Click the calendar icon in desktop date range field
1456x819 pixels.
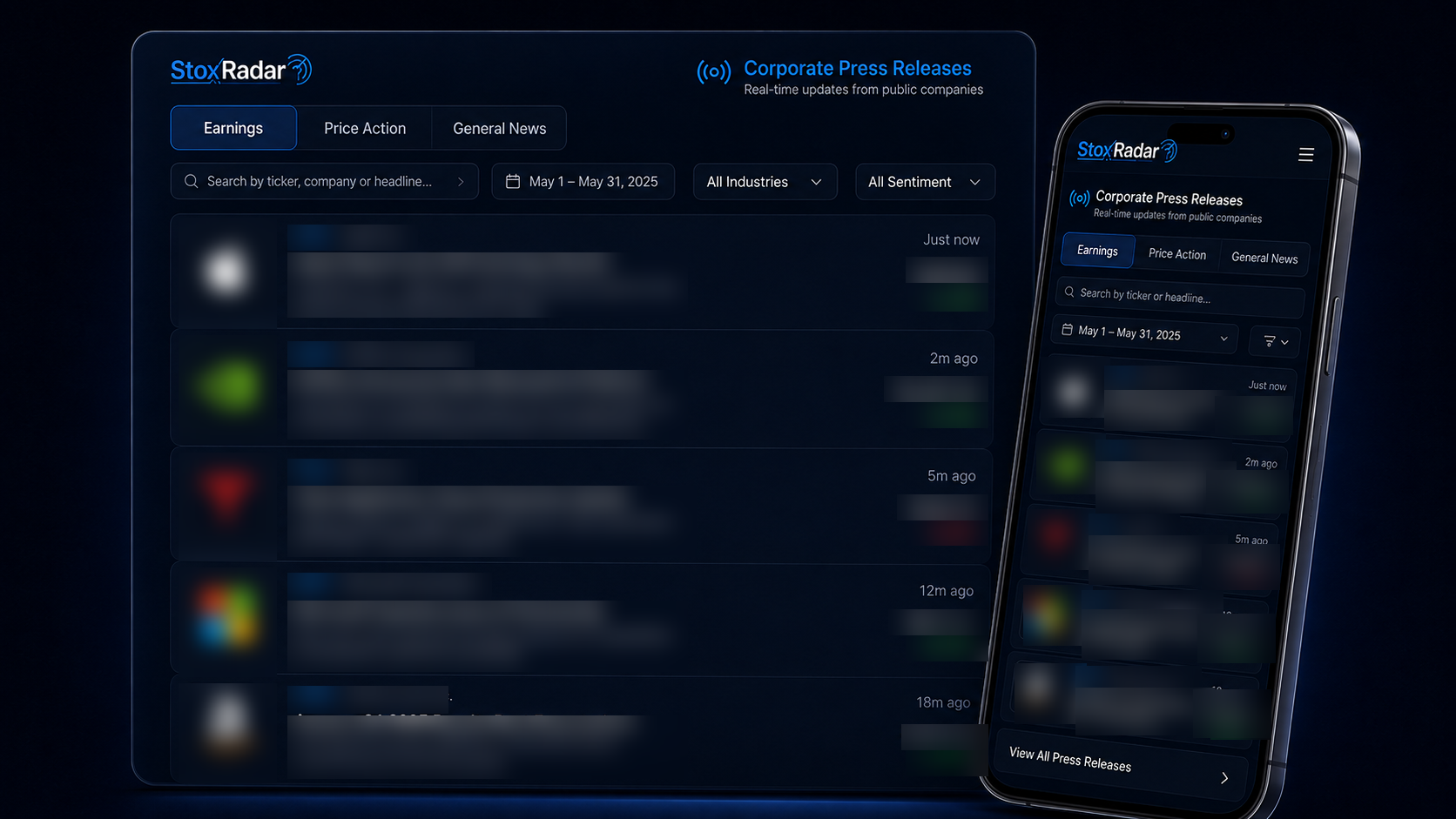513,181
